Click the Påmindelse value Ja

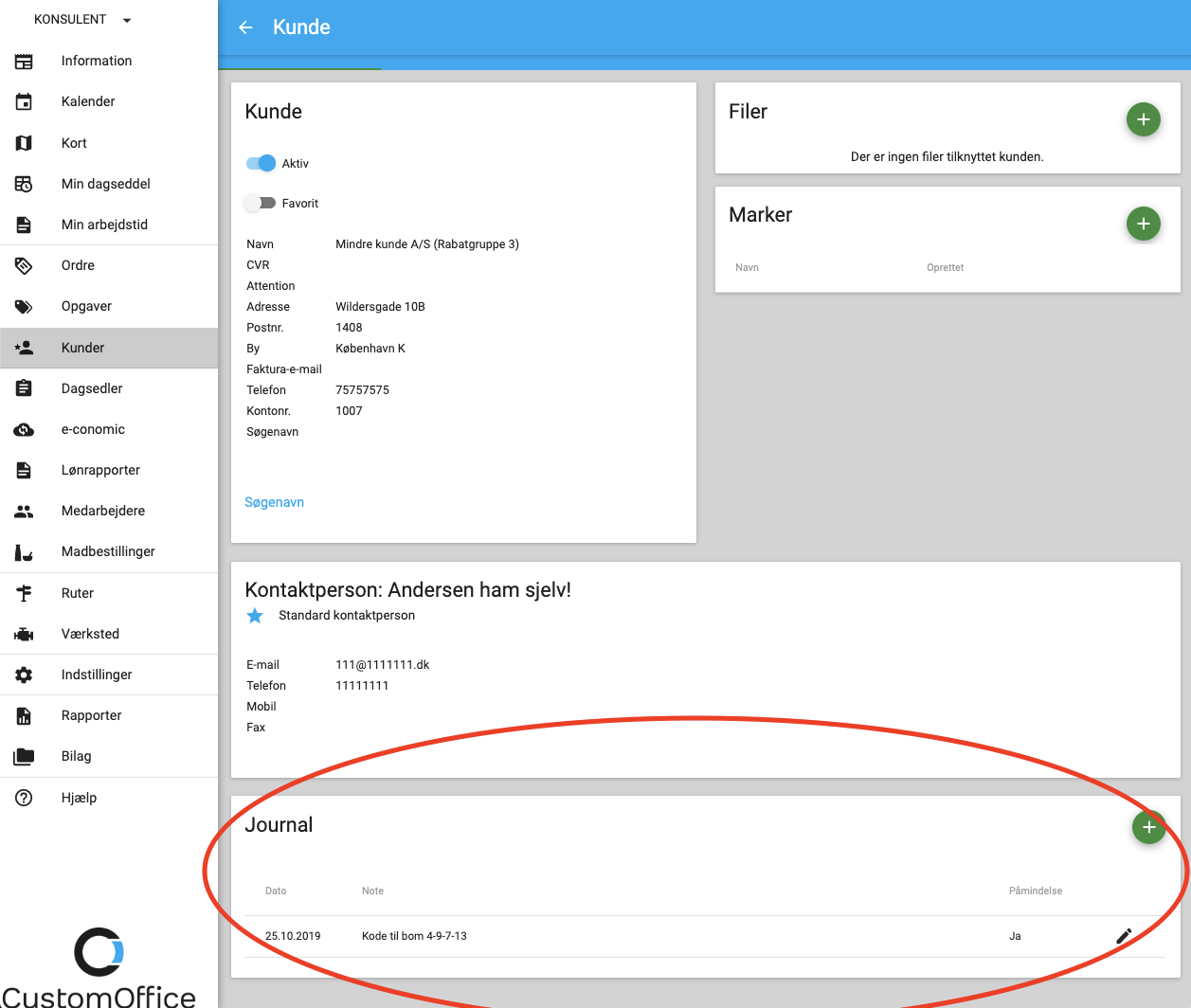pos(1015,936)
